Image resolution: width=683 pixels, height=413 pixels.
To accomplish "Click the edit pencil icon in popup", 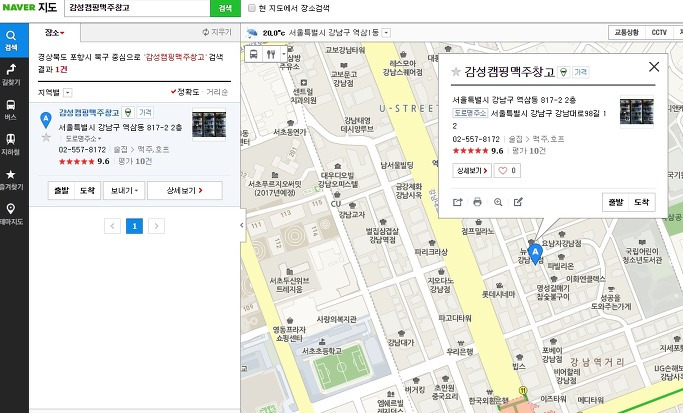I will coord(518,202).
